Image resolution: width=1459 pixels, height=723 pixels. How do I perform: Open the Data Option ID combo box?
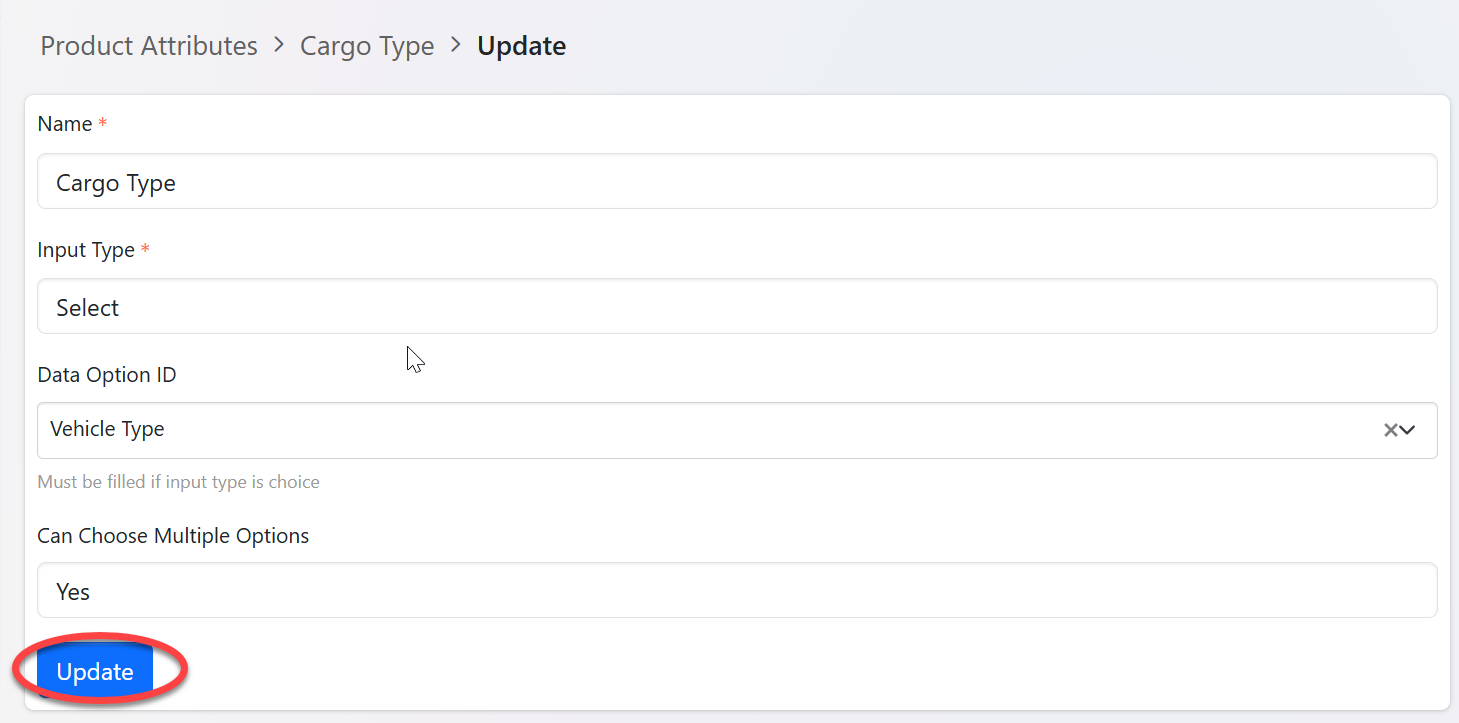700,430
